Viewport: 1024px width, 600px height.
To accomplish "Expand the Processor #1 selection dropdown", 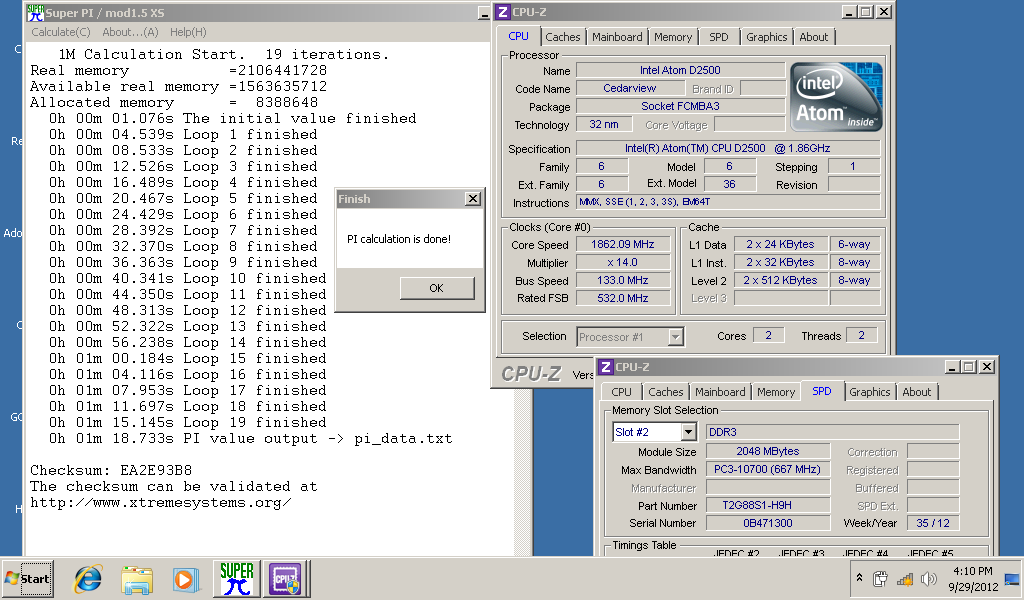I will tap(676, 337).
